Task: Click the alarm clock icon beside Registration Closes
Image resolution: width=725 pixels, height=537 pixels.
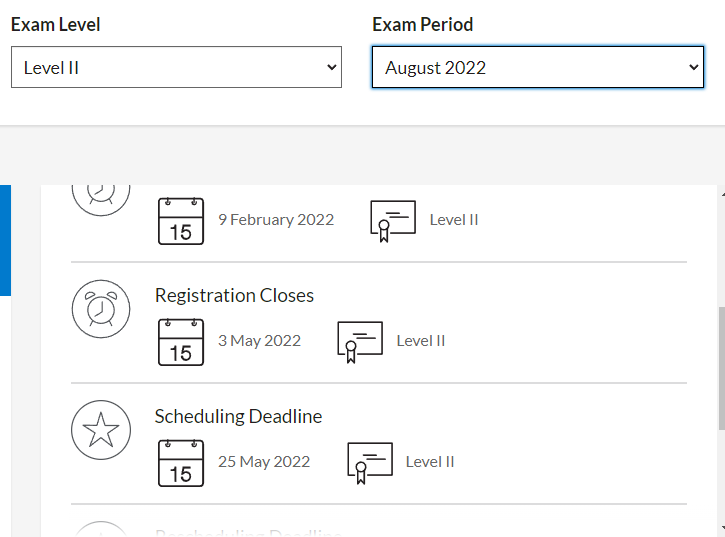Action: (101, 309)
